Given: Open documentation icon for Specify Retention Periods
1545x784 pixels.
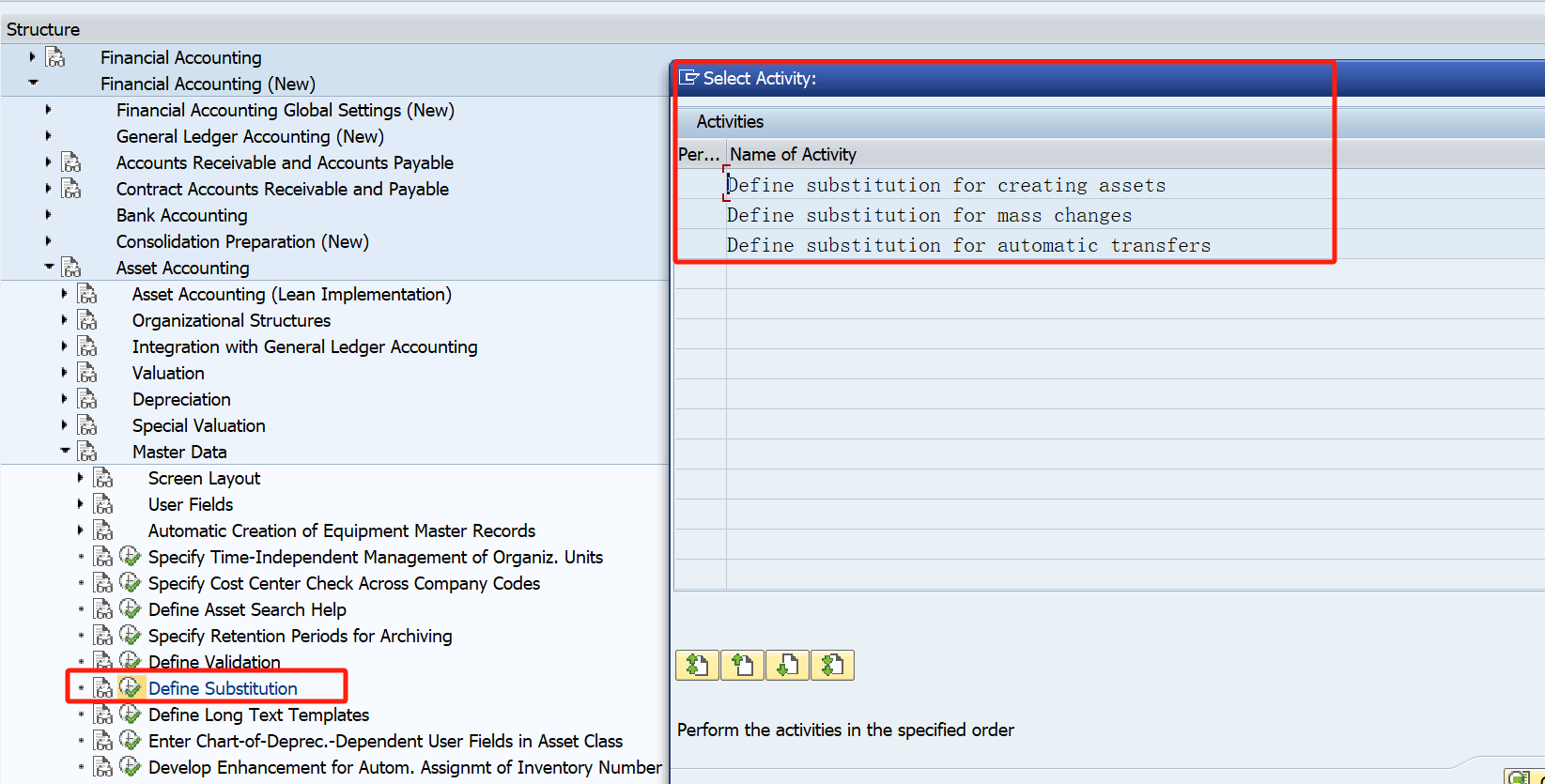Looking at the screenshot, I should pos(103,636).
